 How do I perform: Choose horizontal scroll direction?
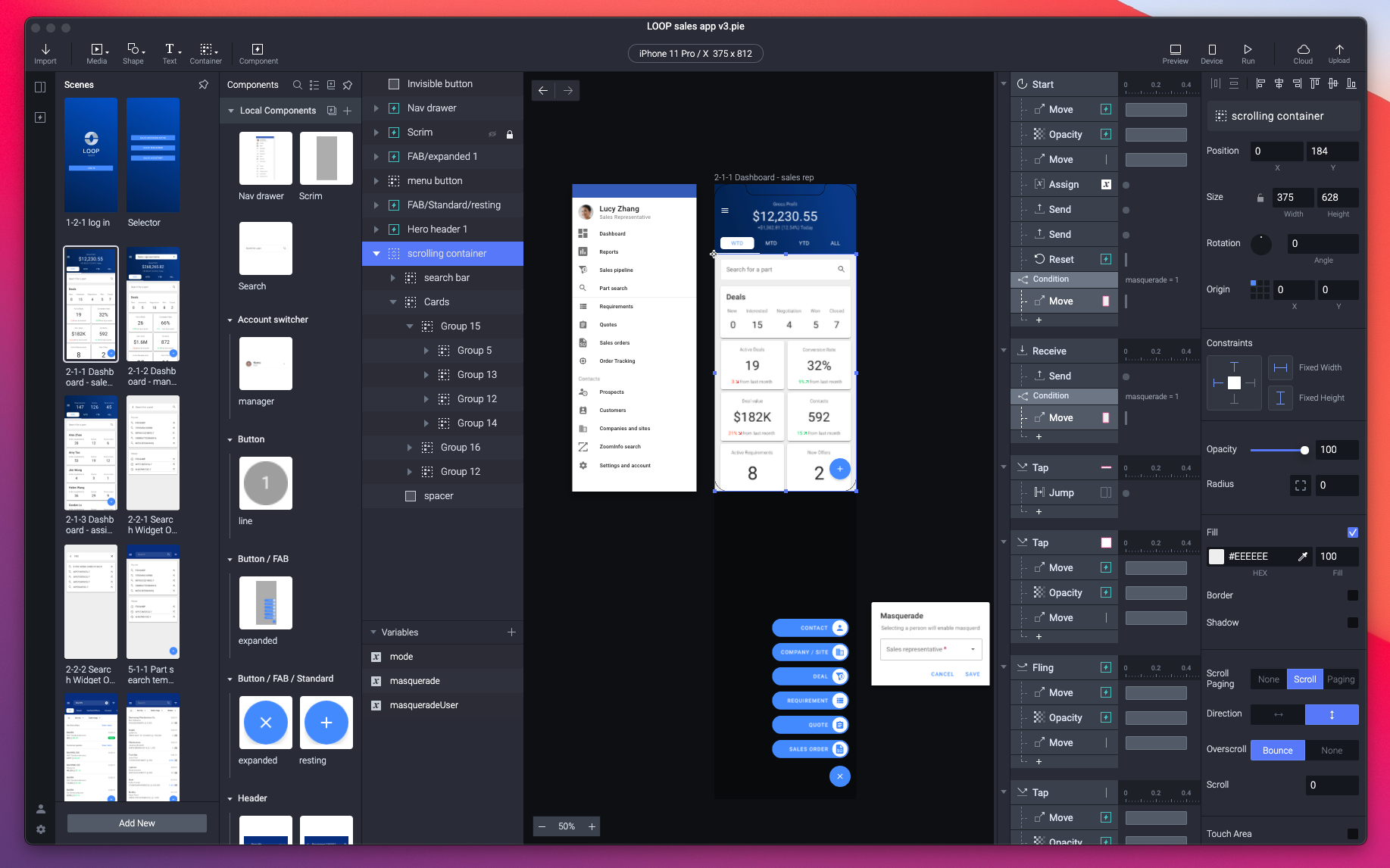(1278, 714)
